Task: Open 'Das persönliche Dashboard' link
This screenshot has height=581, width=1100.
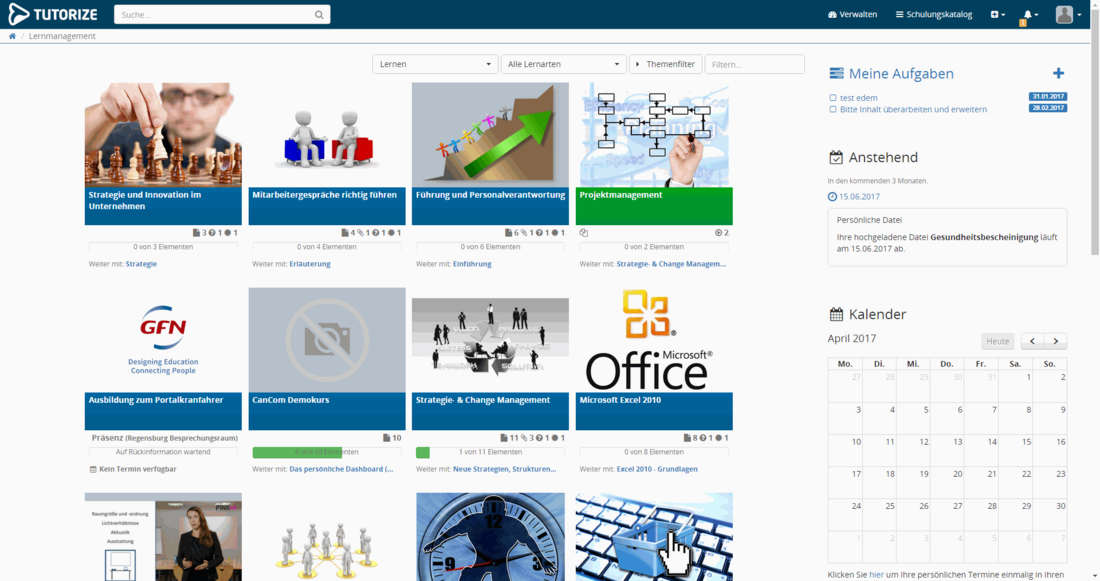Action: (341, 469)
